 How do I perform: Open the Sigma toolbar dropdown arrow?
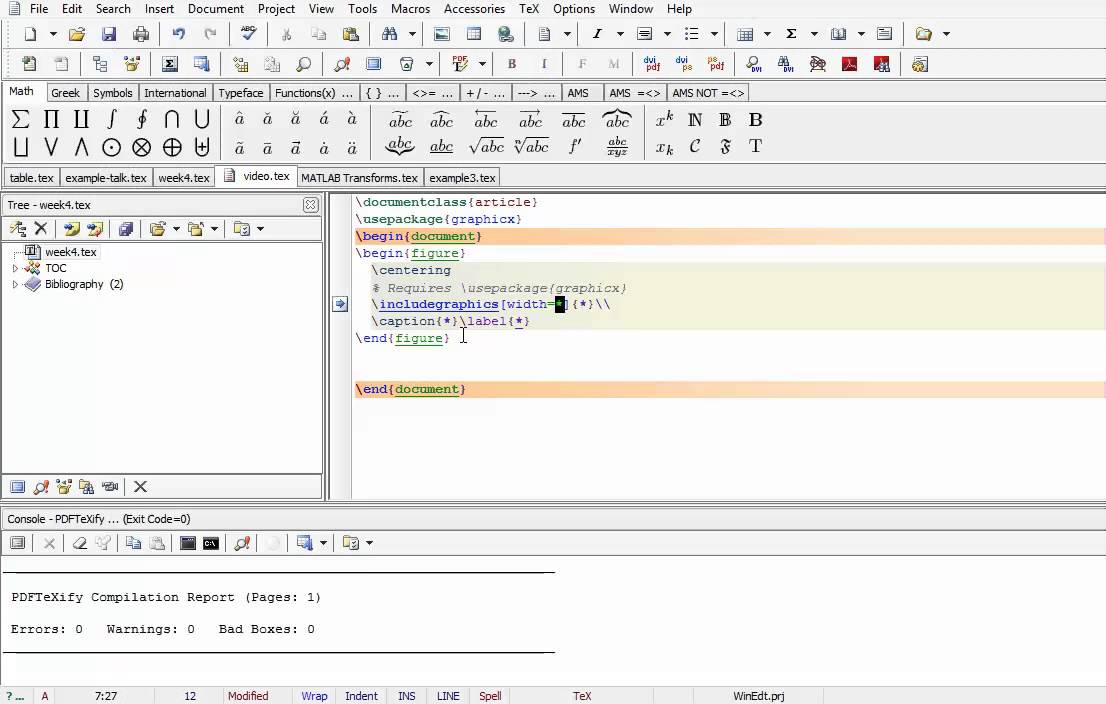point(814,34)
